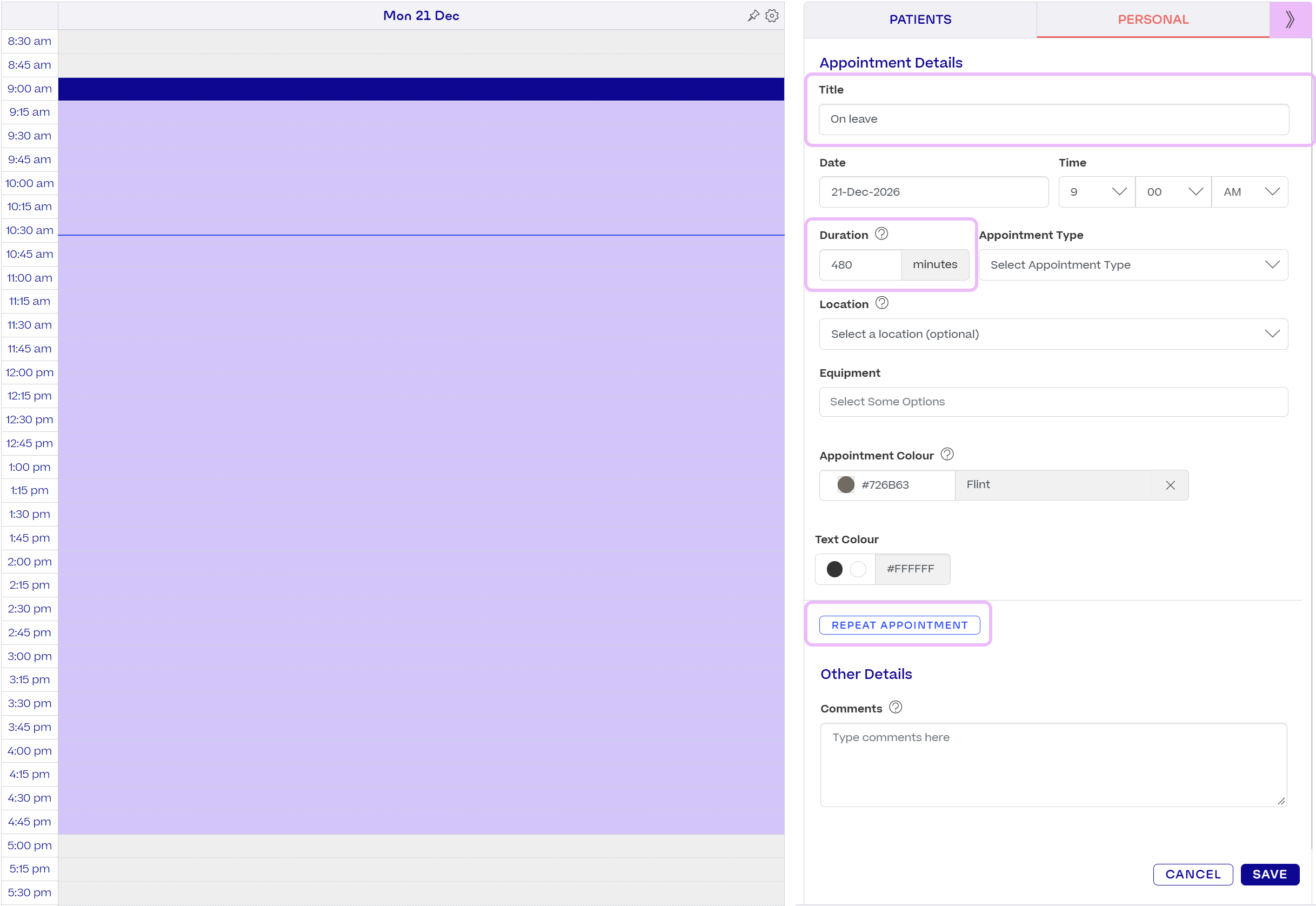Screen dimensions: 1316x906
Task: Click the Comments text area
Action: tap(1053, 765)
